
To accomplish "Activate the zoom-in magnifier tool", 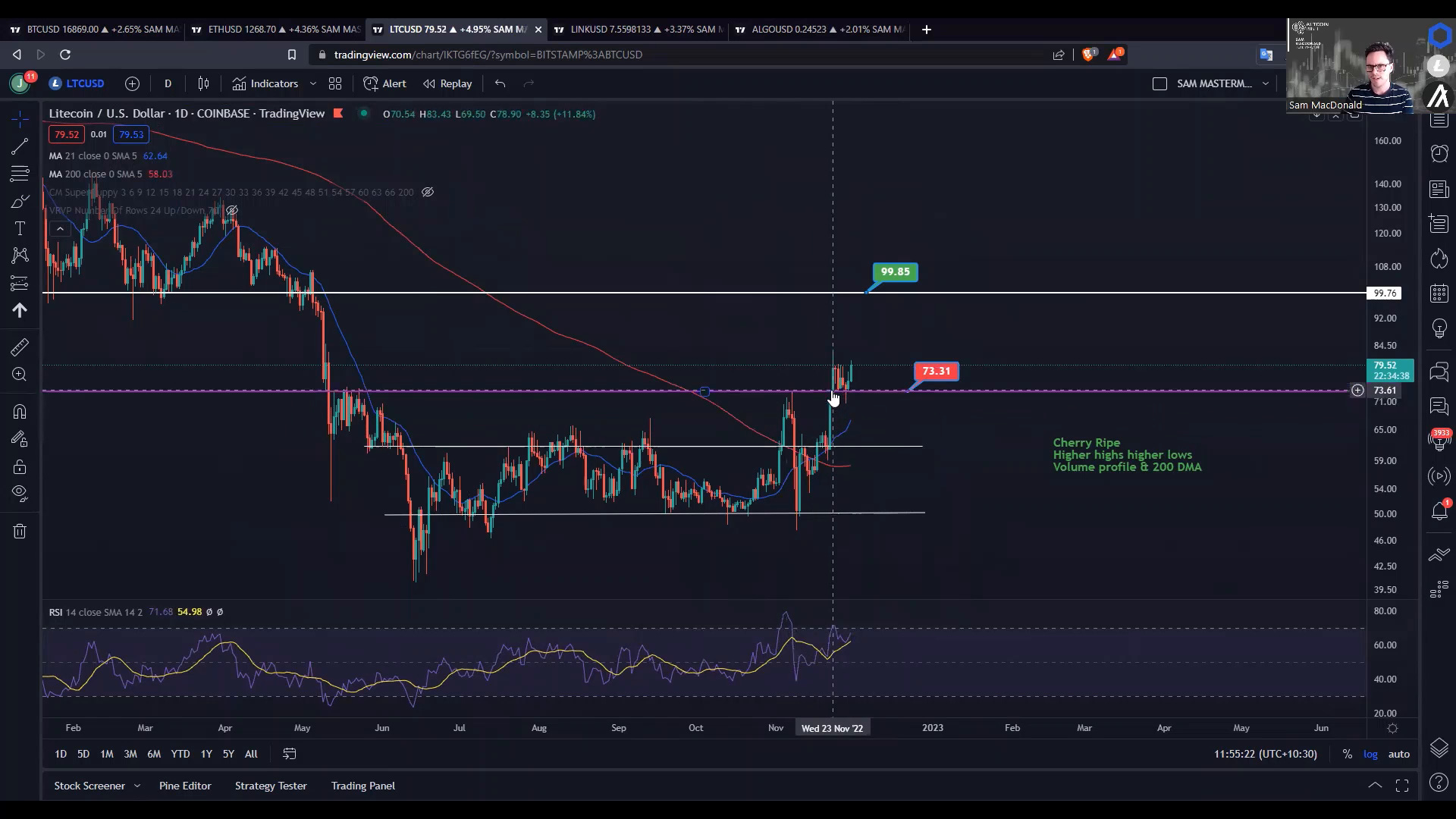I will pos(19,374).
